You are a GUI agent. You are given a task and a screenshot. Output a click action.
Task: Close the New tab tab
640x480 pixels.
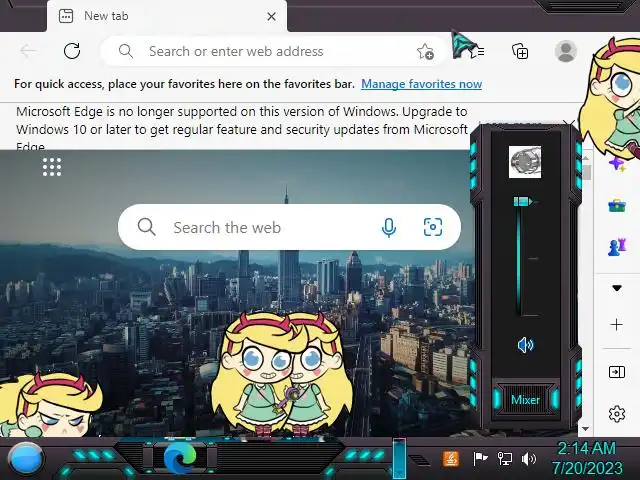point(271,17)
